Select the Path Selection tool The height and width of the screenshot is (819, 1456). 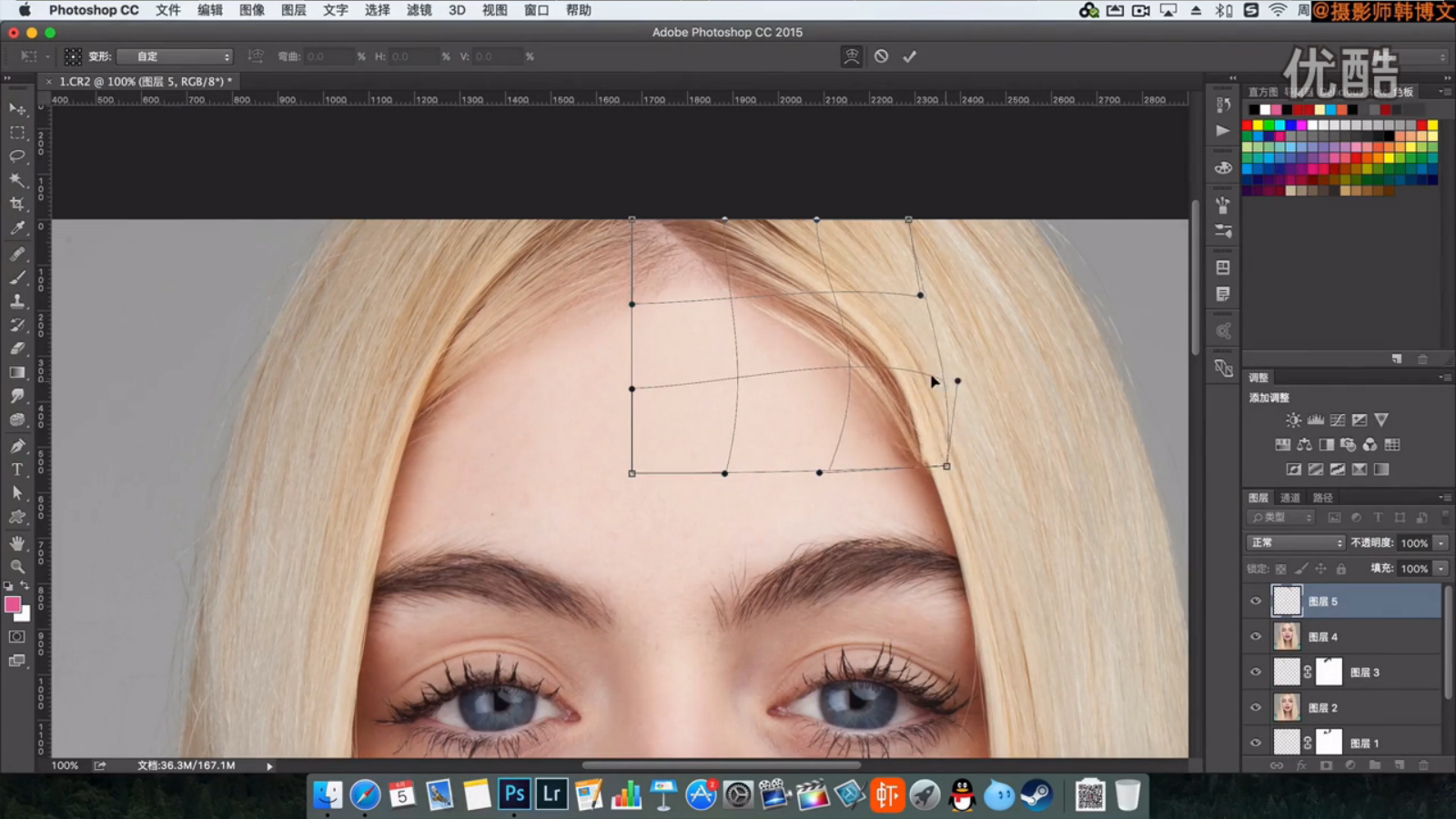(17, 493)
